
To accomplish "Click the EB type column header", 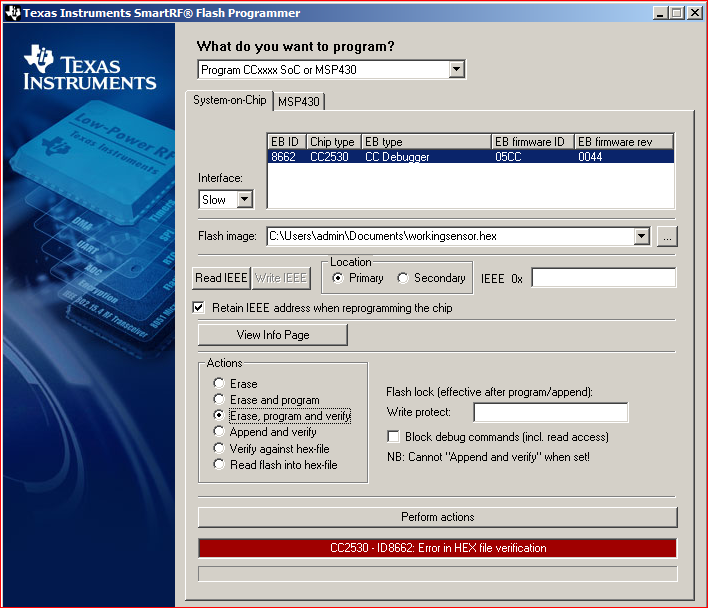I will (426, 142).
